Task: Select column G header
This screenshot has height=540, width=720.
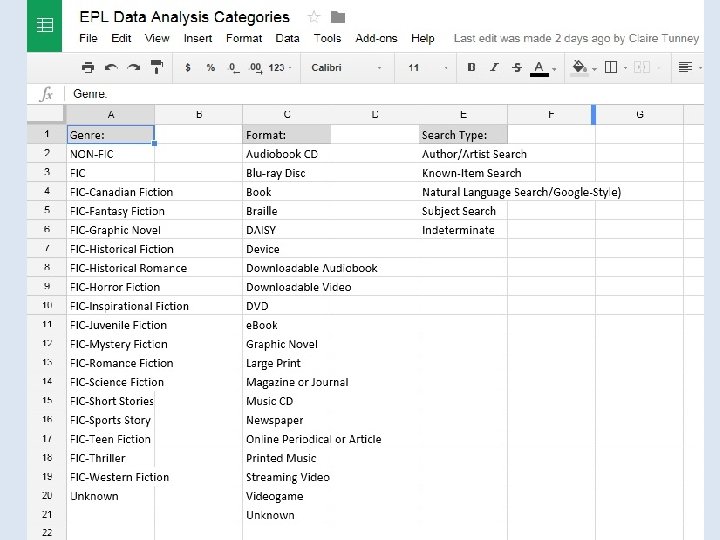Action: (x=640, y=115)
